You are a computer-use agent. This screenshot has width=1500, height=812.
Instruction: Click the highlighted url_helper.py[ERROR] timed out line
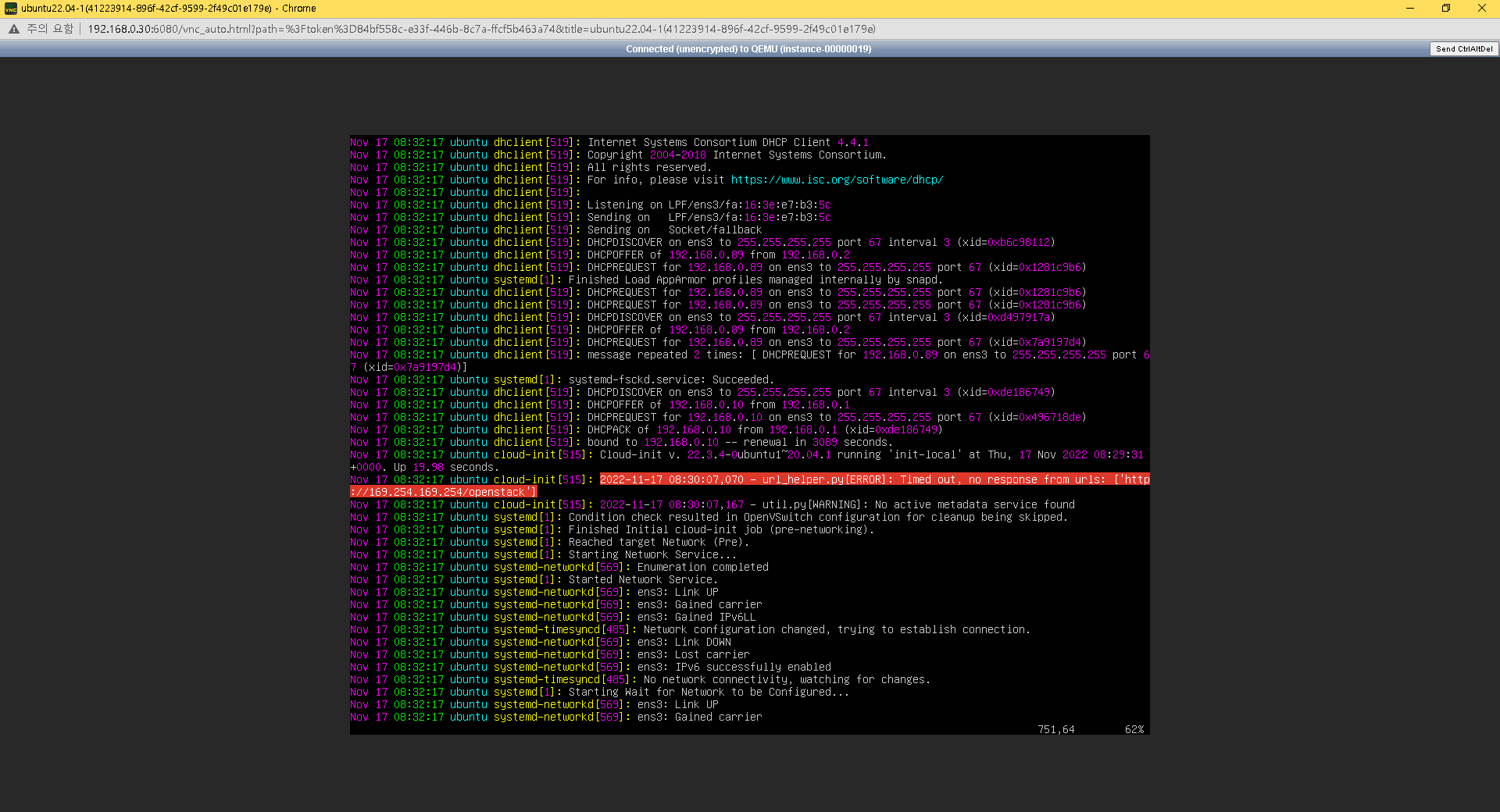875,479
